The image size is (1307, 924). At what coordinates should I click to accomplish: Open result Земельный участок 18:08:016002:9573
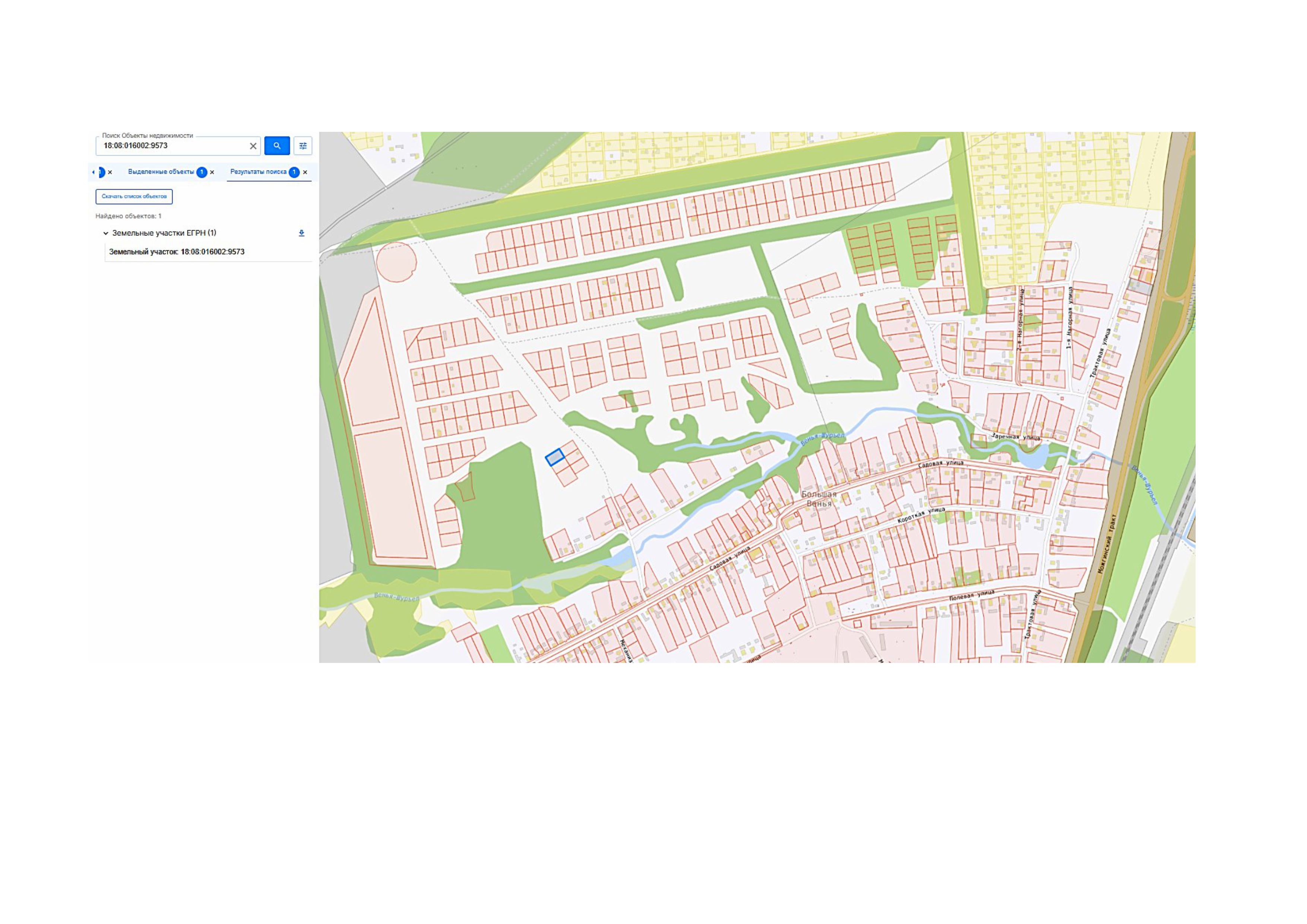[x=177, y=251]
